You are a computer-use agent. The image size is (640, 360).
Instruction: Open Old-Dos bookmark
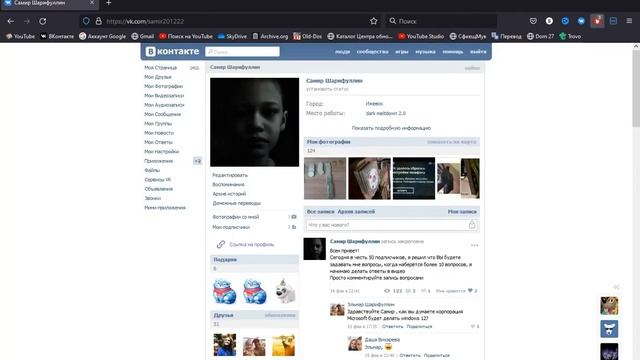pyautogui.click(x=307, y=36)
